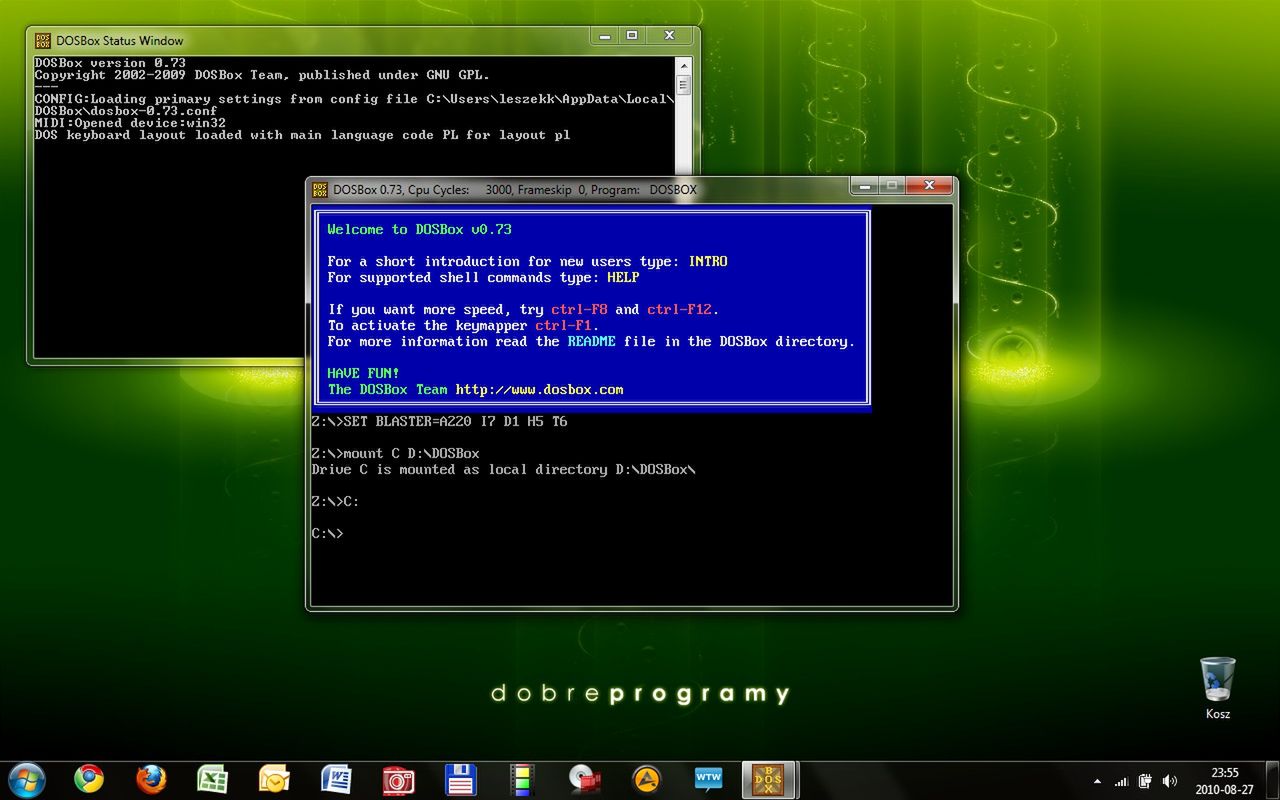Image resolution: width=1280 pixels, height=800 pixels.
Task: Open the volume speaker tray icon
Action: (x=1170, y=781)
